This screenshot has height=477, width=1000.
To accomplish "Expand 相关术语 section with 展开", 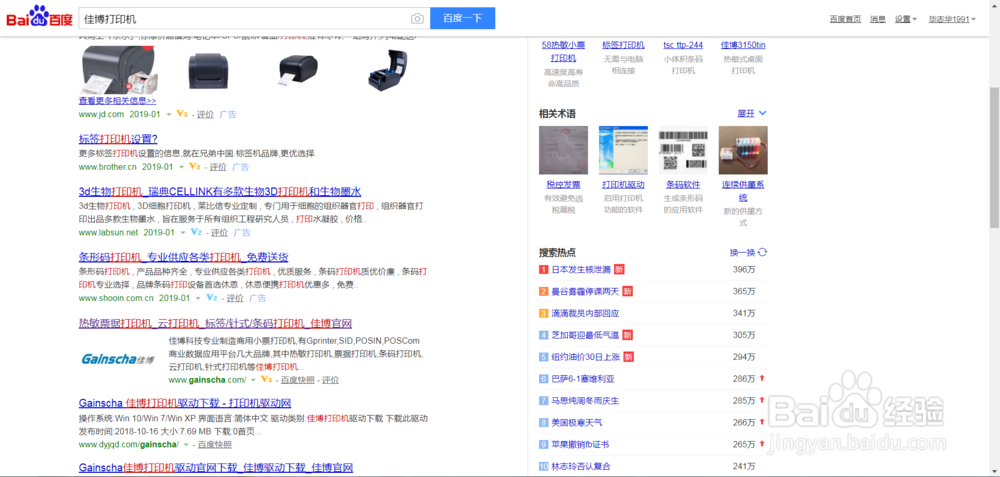I will click(752, 114).
